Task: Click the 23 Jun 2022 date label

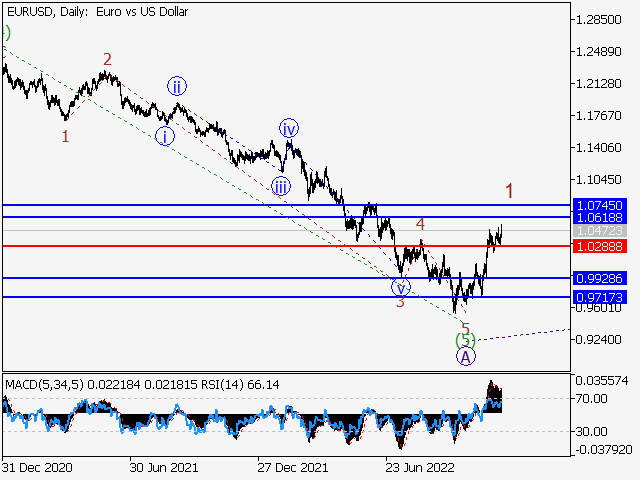Action: click(x=420, y=467)
